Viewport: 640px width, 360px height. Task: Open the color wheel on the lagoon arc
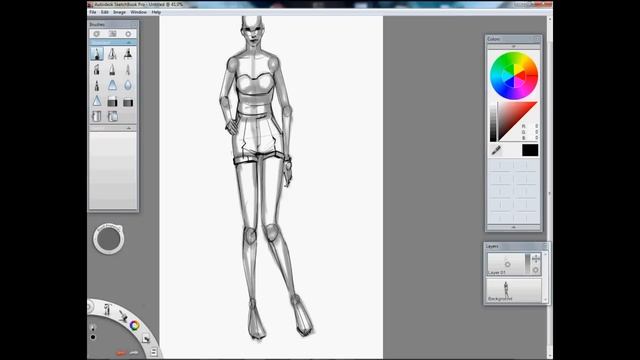134,325
